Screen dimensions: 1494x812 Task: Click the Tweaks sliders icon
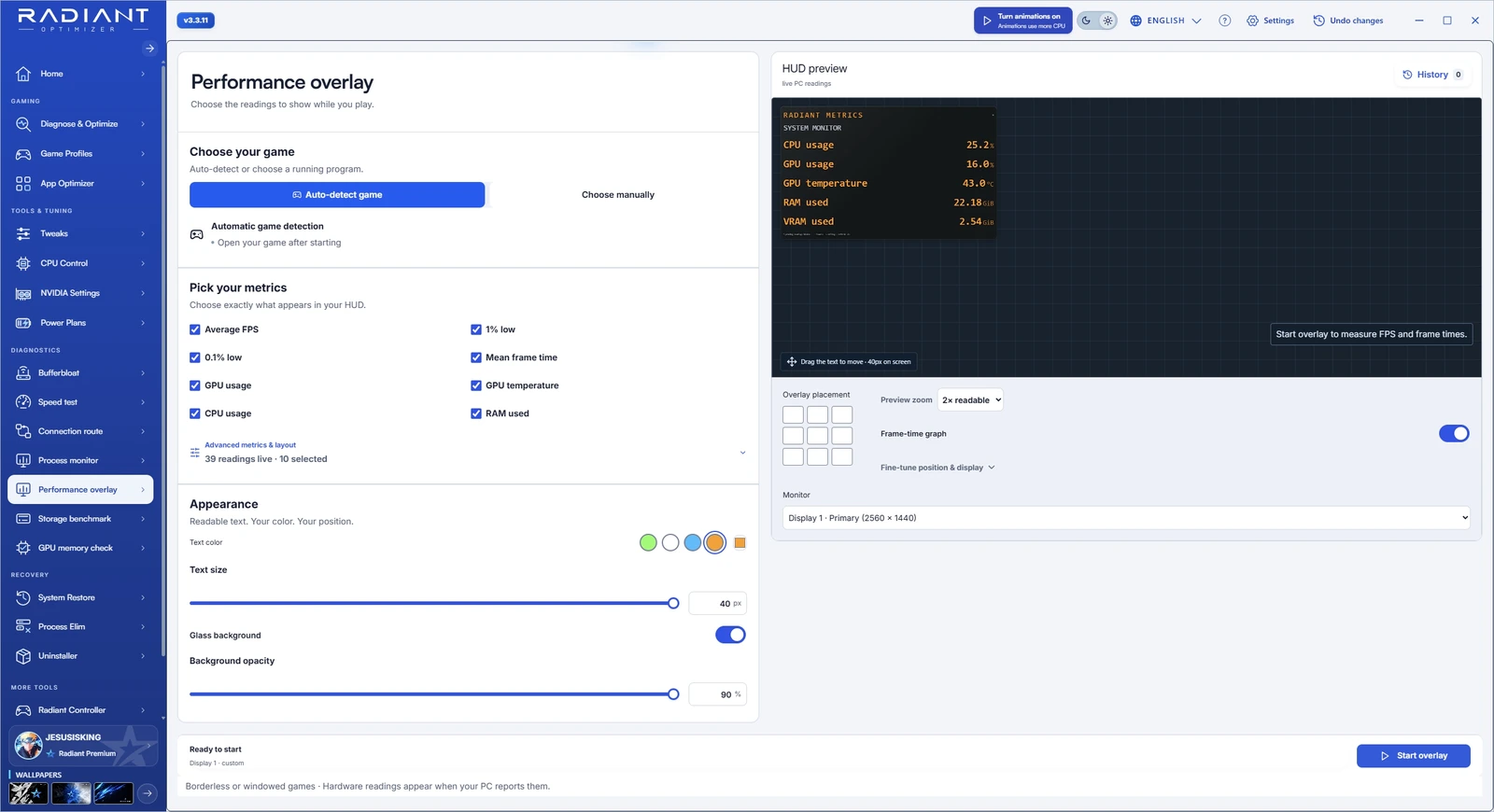coord(23,233)
